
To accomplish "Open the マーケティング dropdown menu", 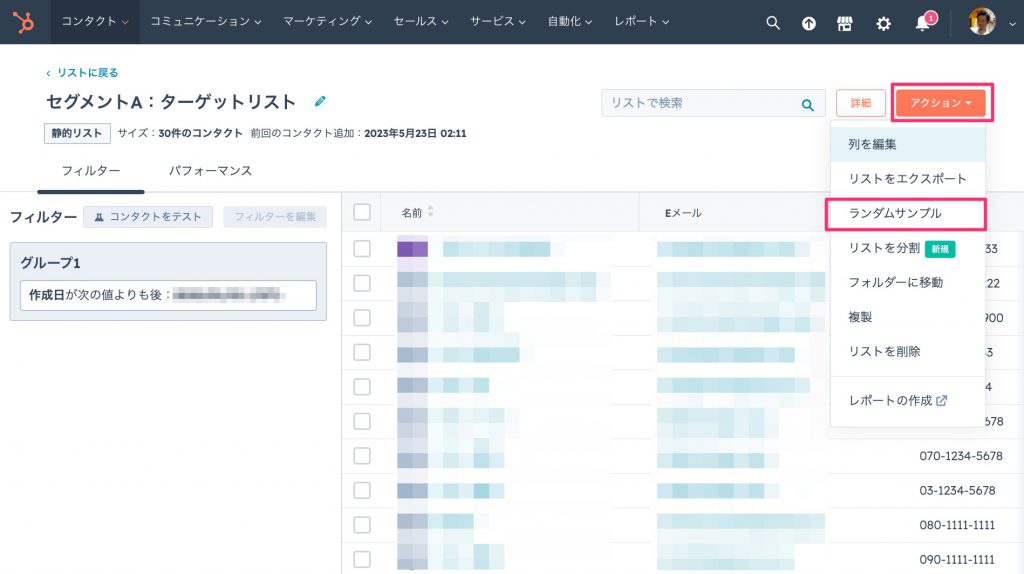I will click(x=327, y=22).
